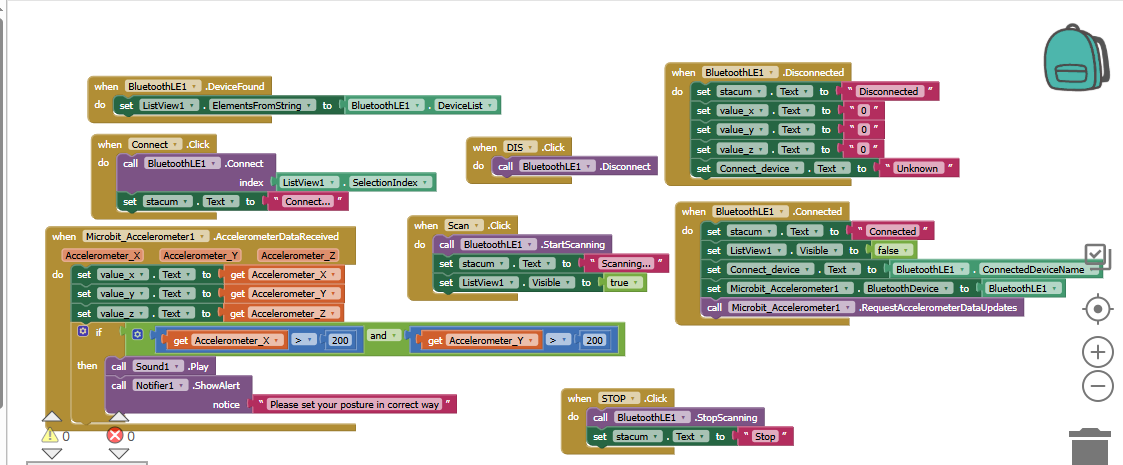Image resolution: width=1123 pixels, height=465 pixels.
Task: Click the up arrow above the warning icon
Action: click(x=52, y=417)
